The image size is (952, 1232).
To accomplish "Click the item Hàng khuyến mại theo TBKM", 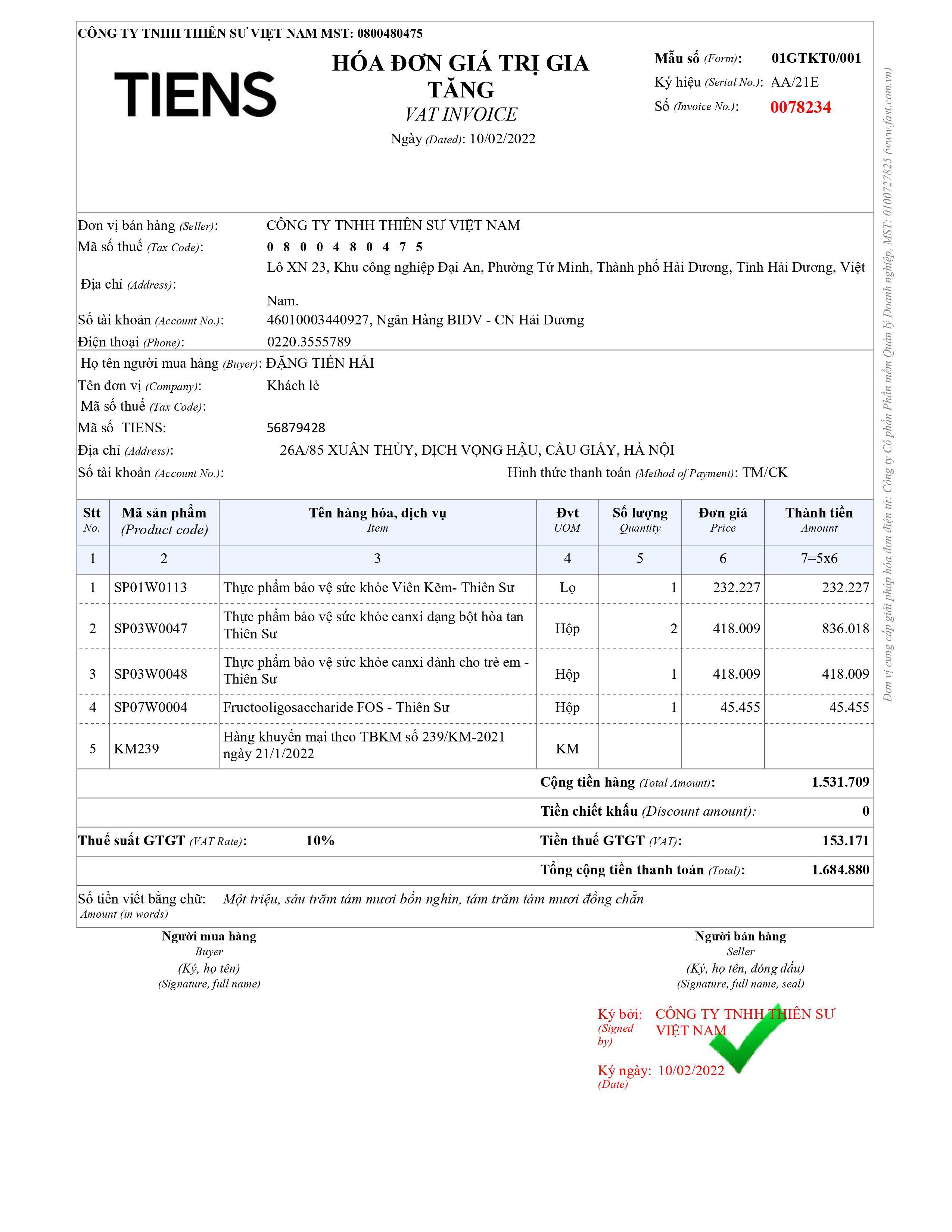I will pyautogui.click(x=364, y=745).
